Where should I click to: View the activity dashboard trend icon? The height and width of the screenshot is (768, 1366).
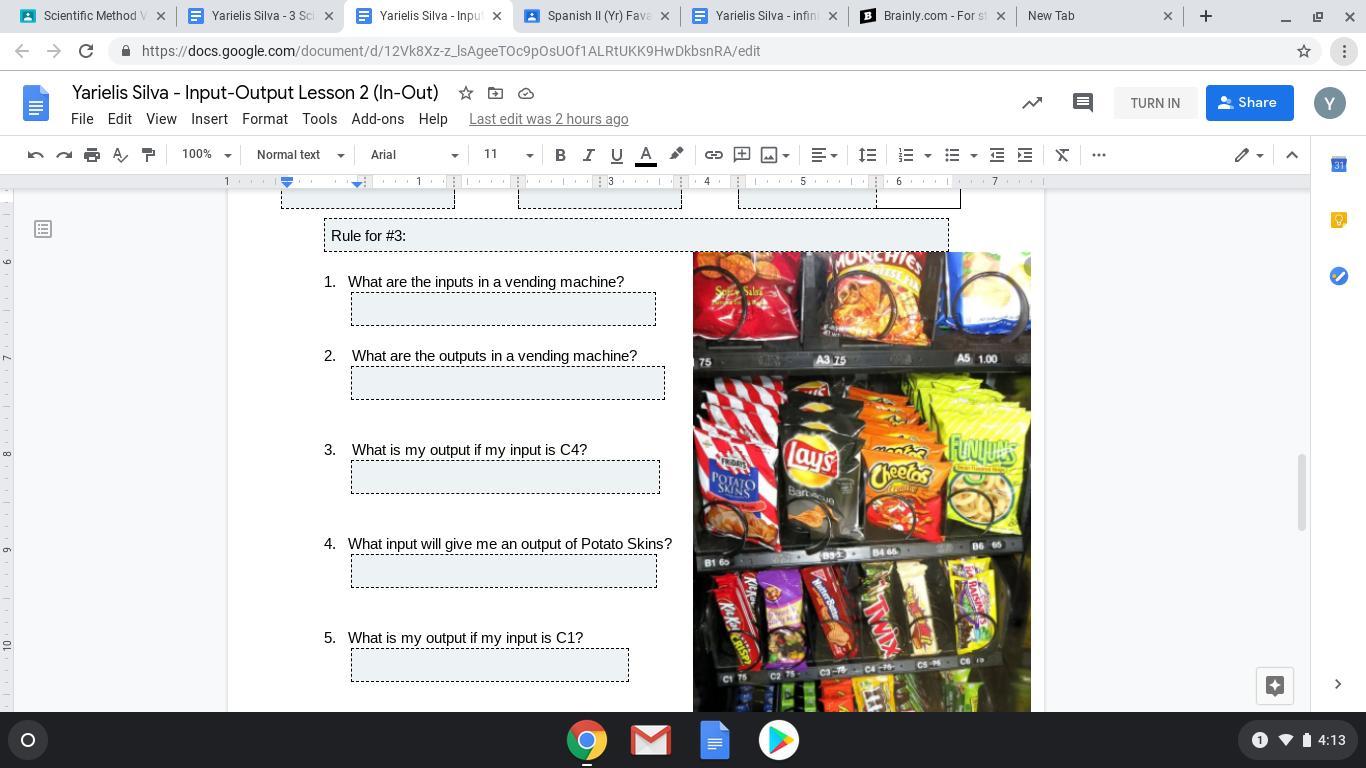coord(1032,103)
